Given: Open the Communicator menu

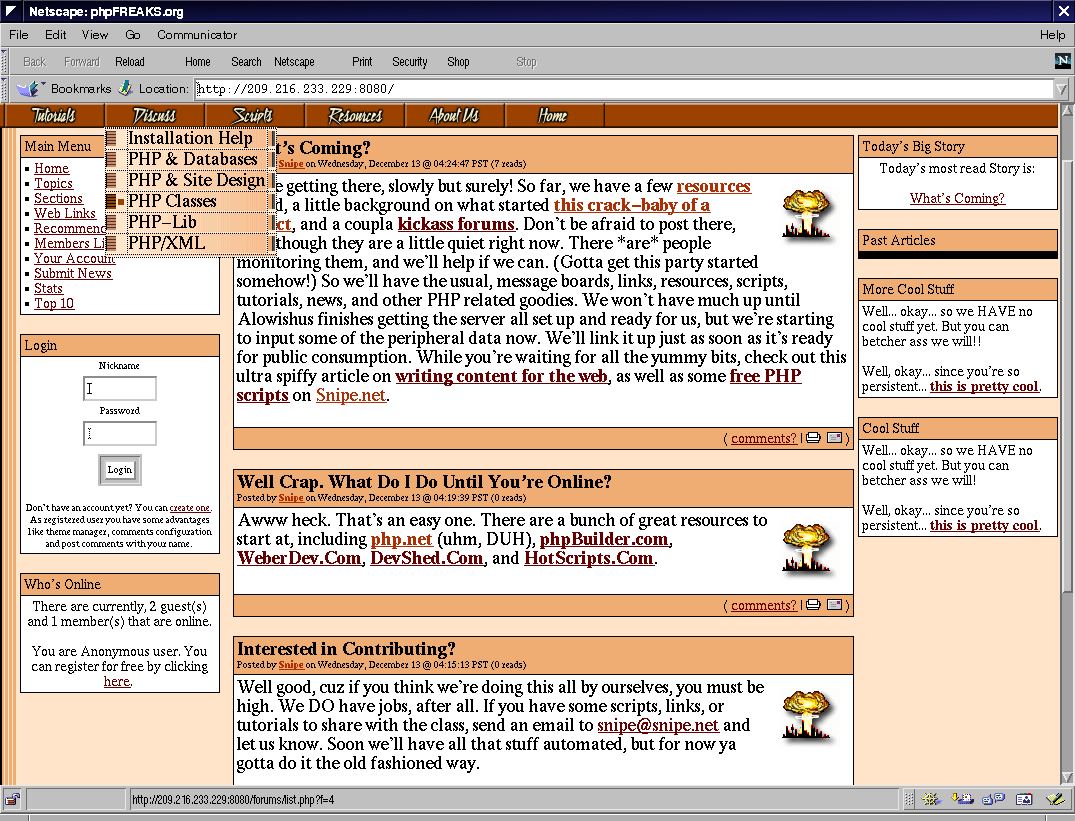Looking at the screenshot, I should pos(197,35).
